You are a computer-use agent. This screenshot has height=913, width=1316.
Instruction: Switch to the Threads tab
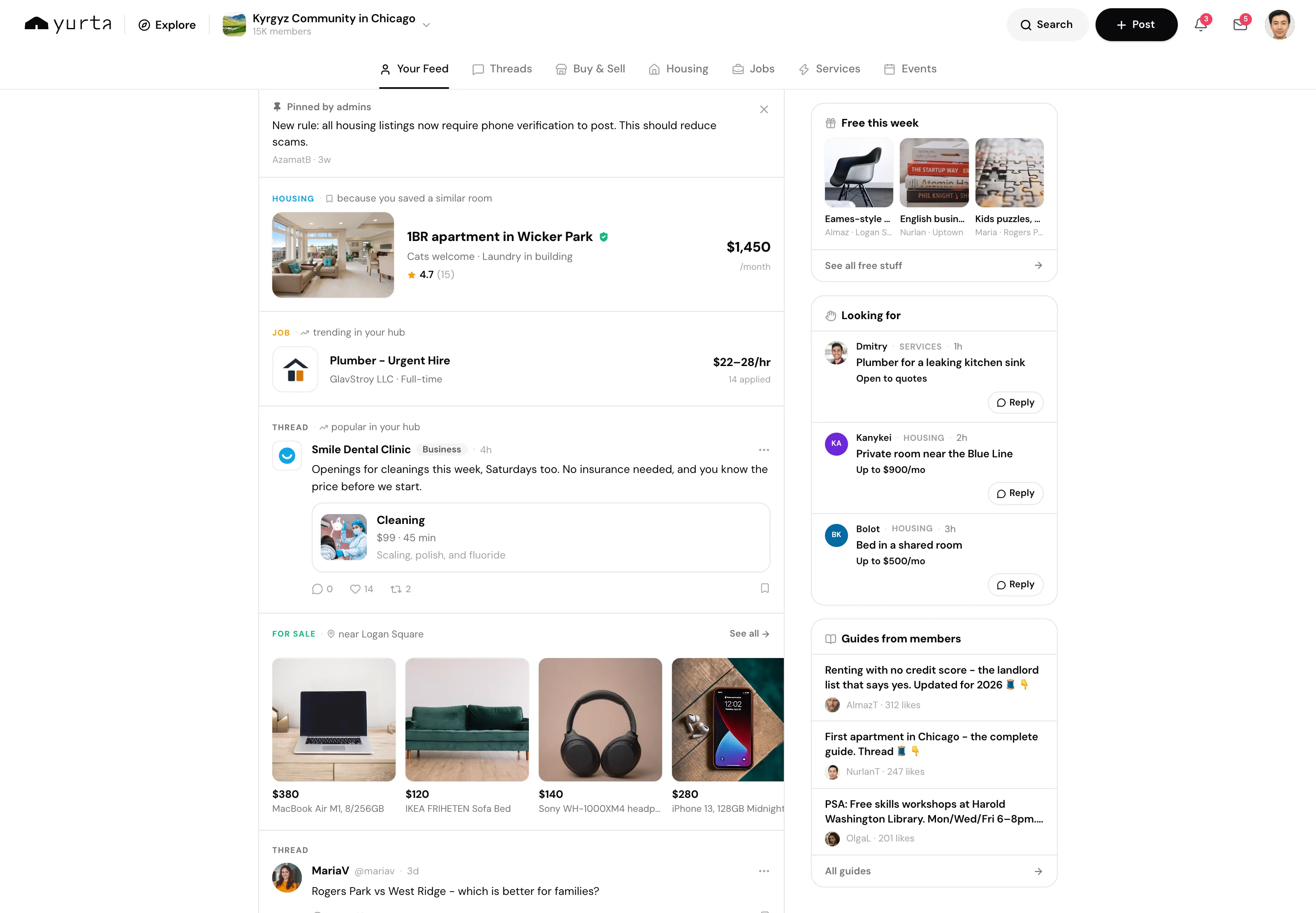[x=502, y=69]
